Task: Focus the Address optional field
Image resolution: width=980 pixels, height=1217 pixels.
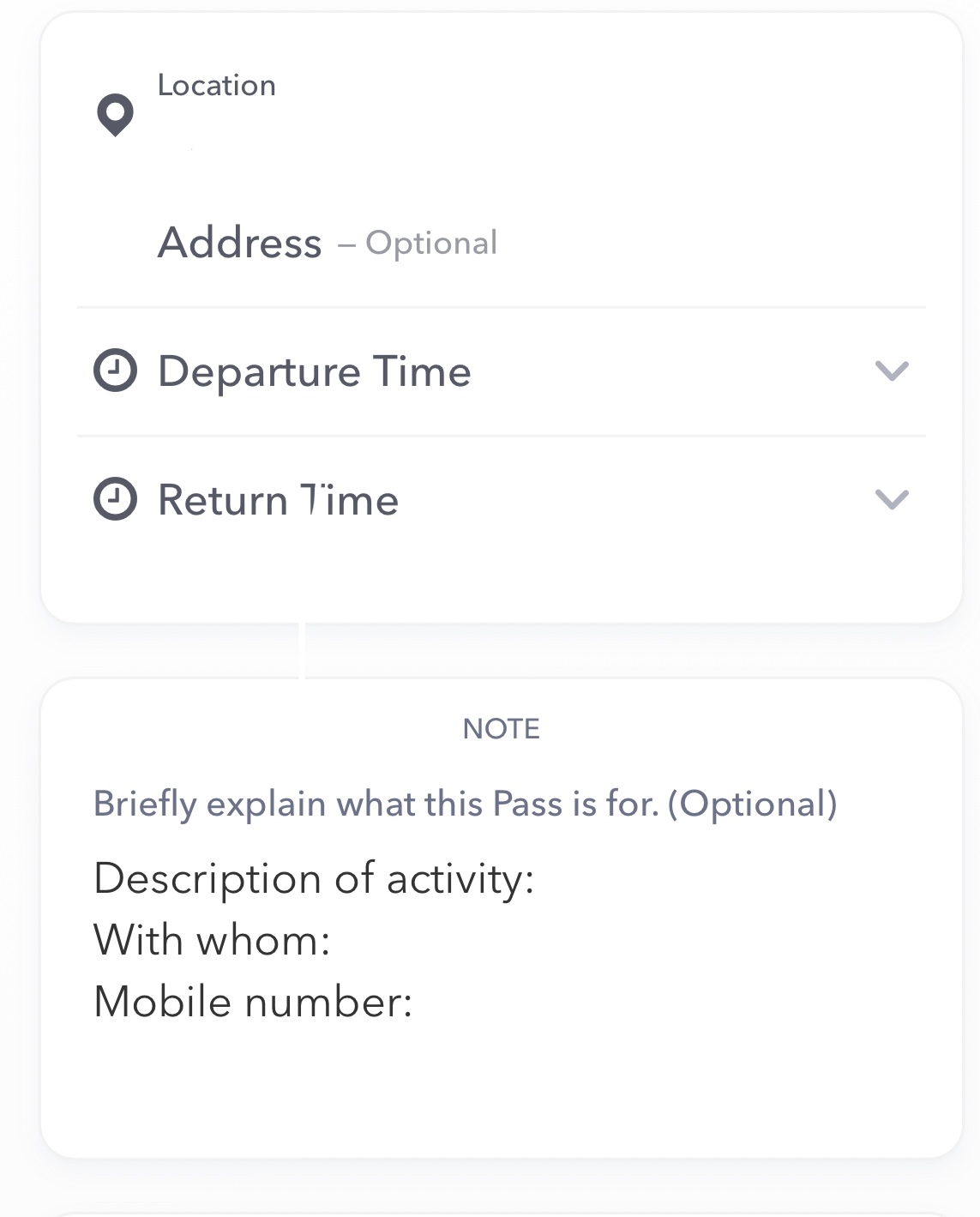Action: (x=240, y=243)
